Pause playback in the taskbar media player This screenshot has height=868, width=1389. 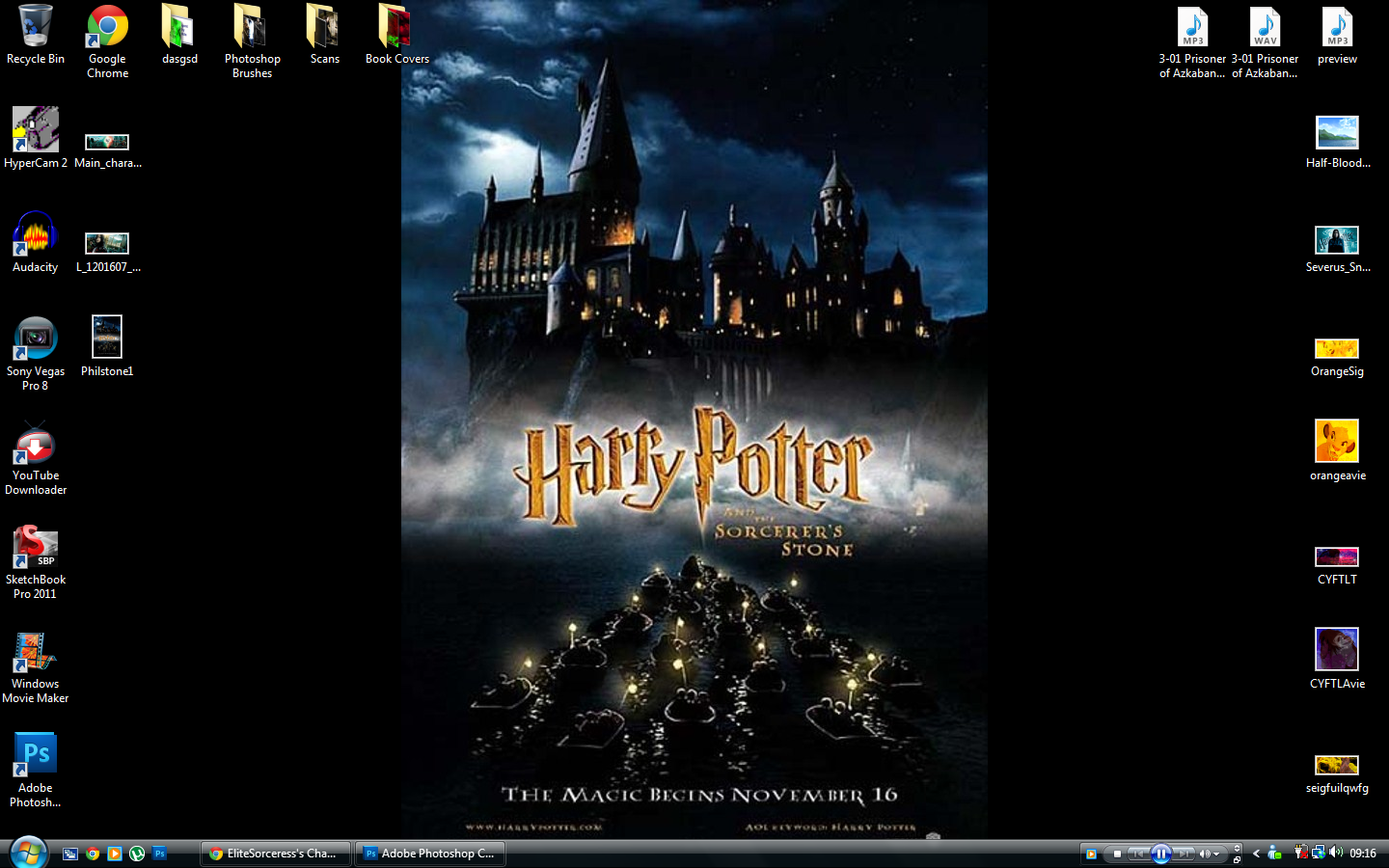1161,854
